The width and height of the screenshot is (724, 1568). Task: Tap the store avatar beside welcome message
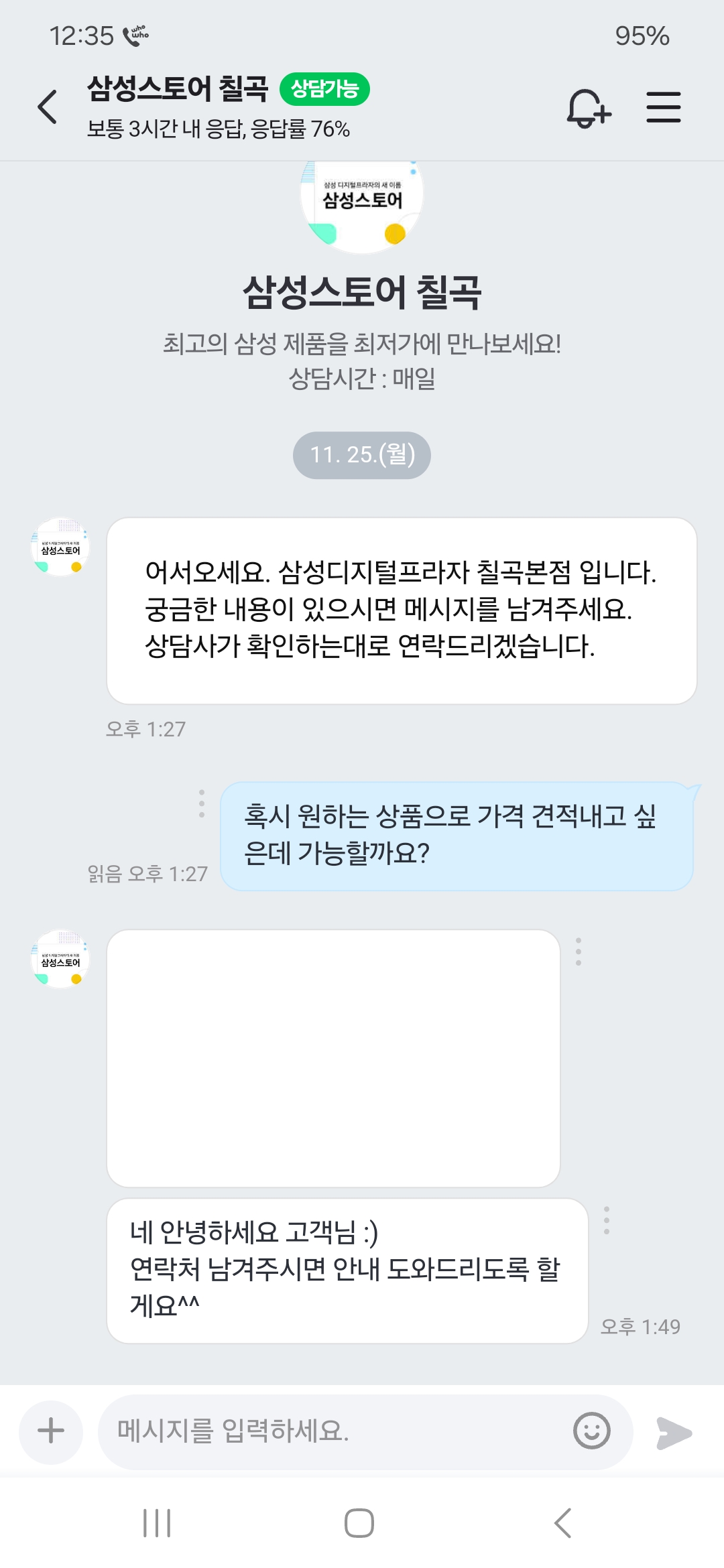60,547
